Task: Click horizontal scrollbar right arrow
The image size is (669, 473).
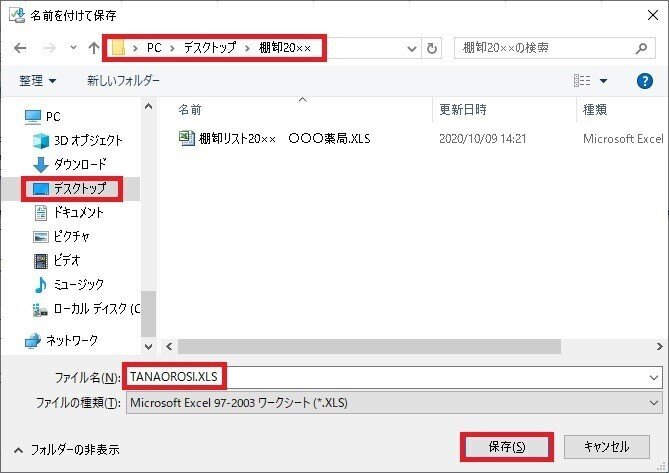Action: point(660,346)
